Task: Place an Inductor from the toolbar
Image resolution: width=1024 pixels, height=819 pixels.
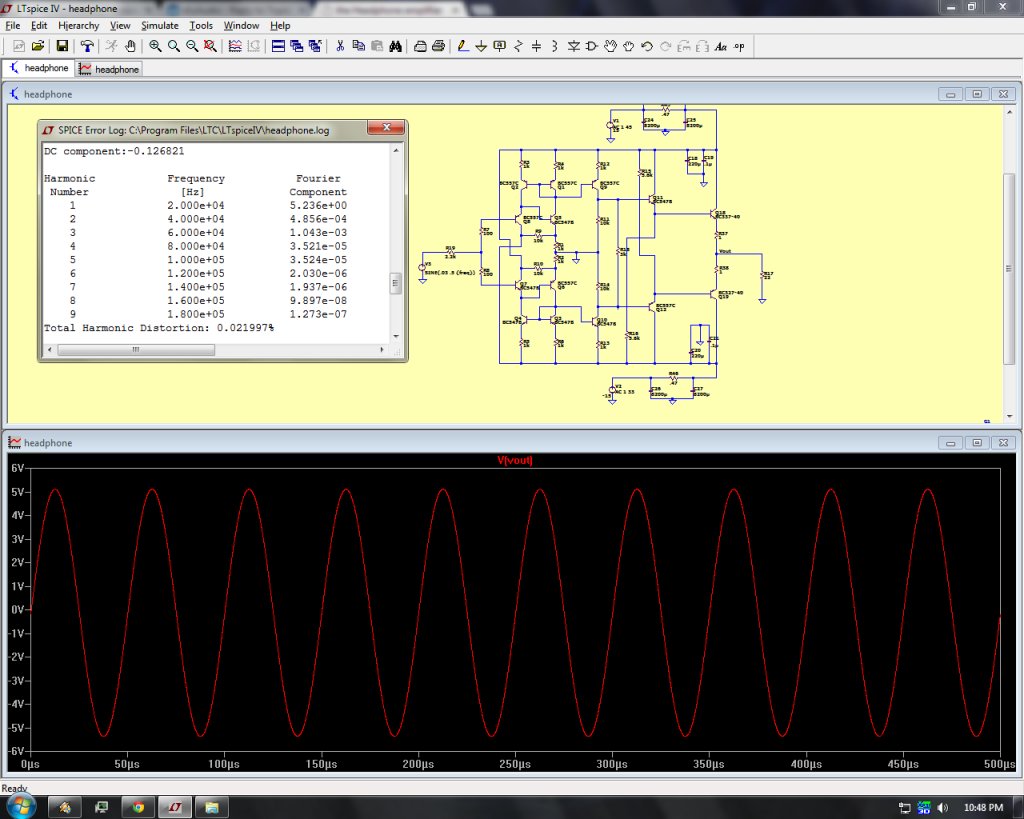Action: pyautogui.click(x=554, y=46)
